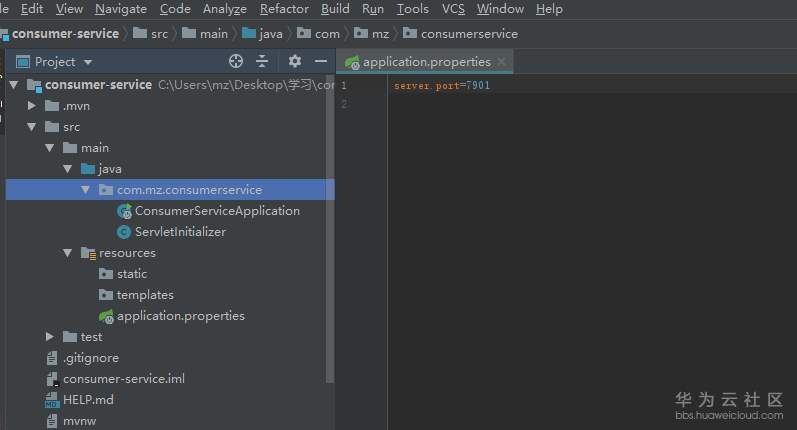Screen dimensions: 797x430
Task: Click consumer-service in the breadcrumb bar
Action: (x=66, y=34)
